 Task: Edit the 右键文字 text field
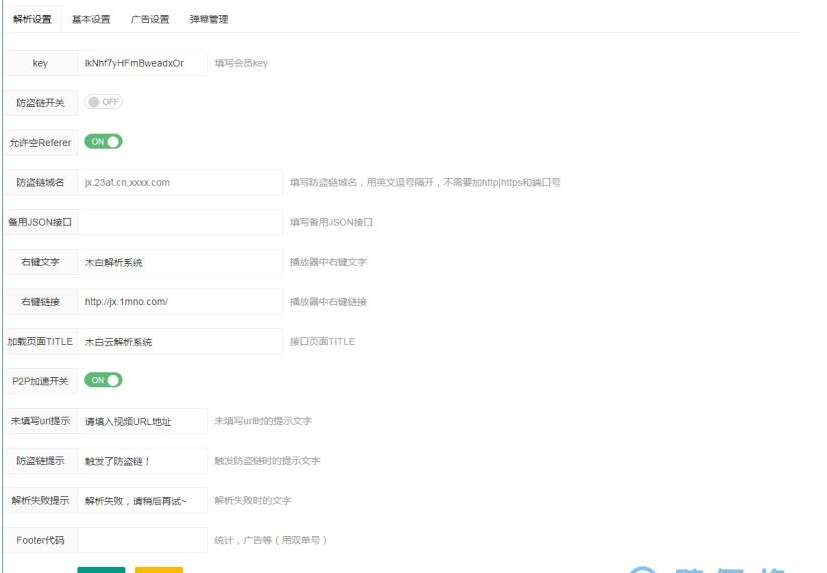click(x=180, y=262)
